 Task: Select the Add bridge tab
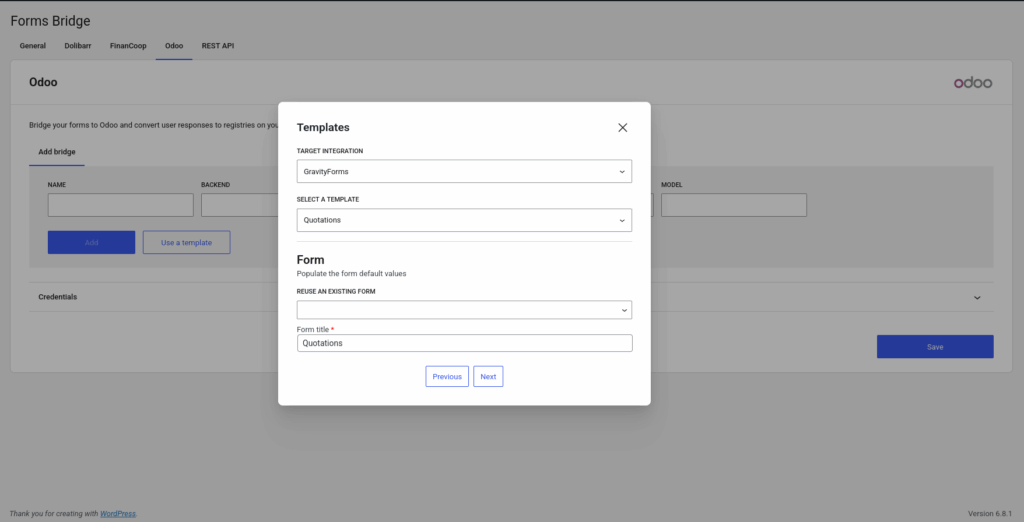[57, 152]
